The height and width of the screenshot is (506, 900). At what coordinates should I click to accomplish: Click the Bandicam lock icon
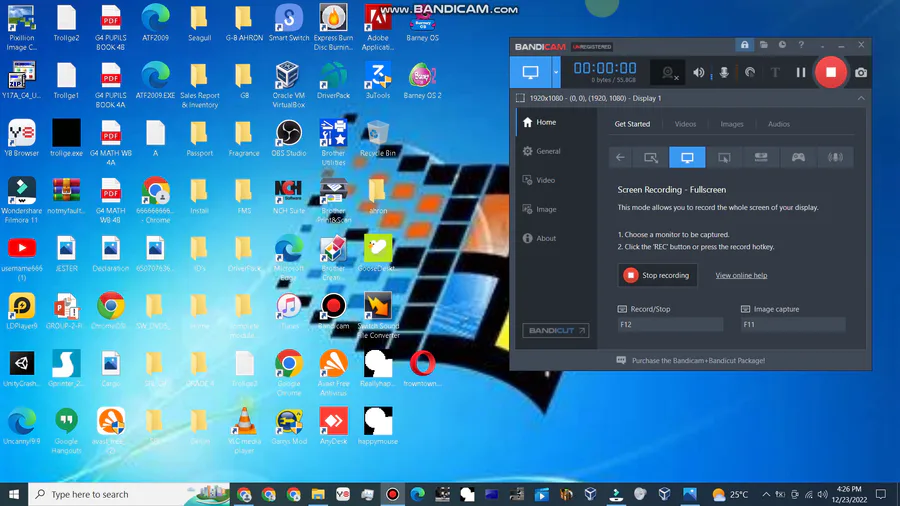click(x=744, y=45)
